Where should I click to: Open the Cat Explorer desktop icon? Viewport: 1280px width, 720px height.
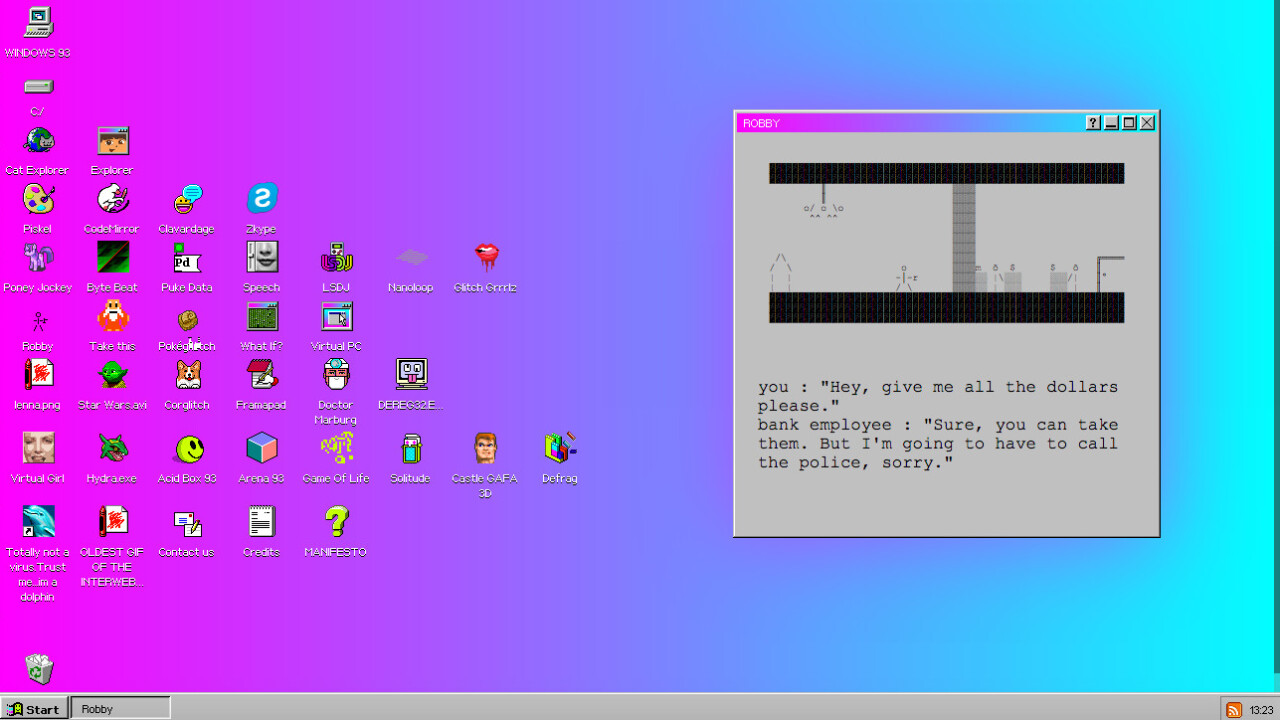click(38, 142)
